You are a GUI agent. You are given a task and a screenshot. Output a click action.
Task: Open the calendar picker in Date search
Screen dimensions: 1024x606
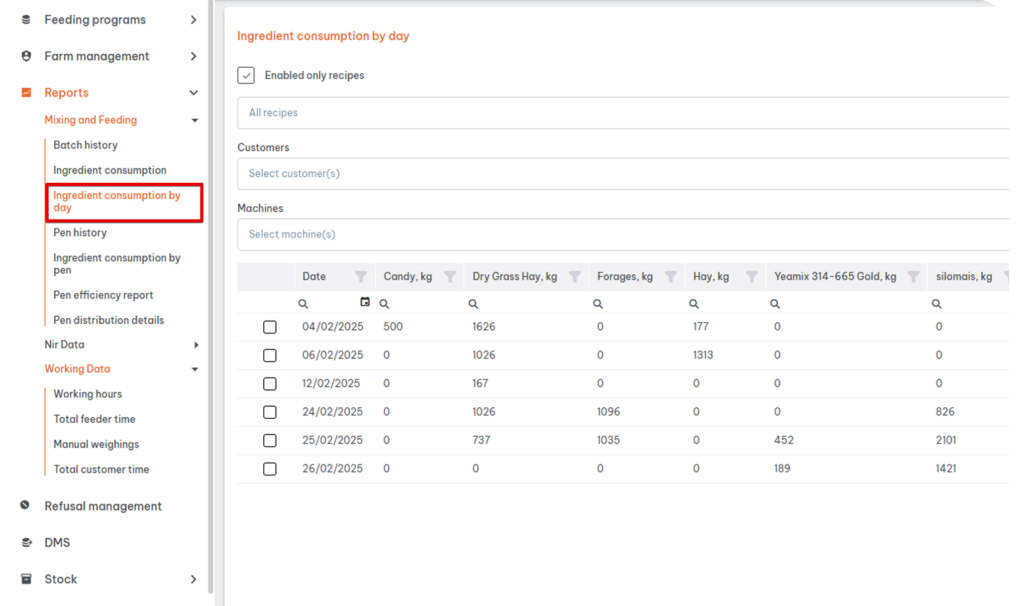click(x=365, y=302)
